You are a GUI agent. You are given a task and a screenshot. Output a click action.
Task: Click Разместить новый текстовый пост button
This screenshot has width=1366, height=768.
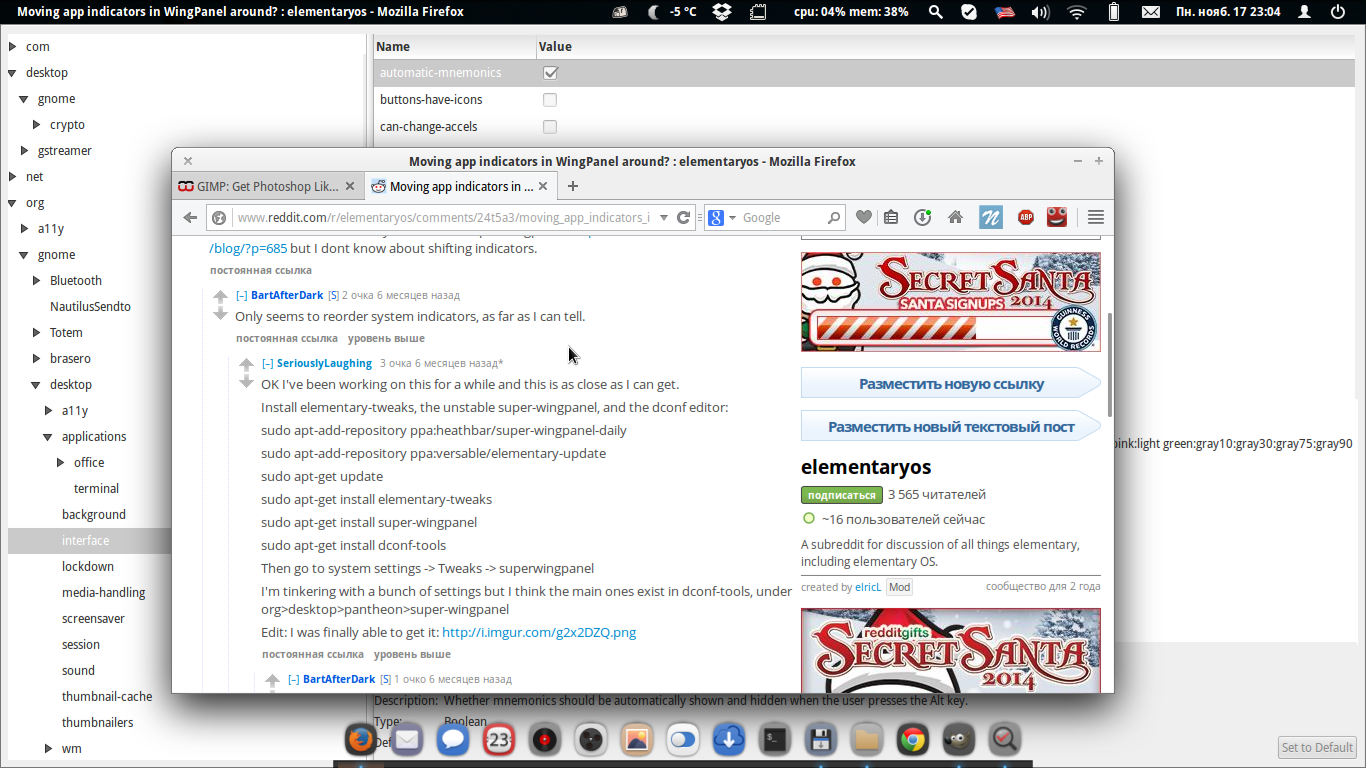click(951, 426)
